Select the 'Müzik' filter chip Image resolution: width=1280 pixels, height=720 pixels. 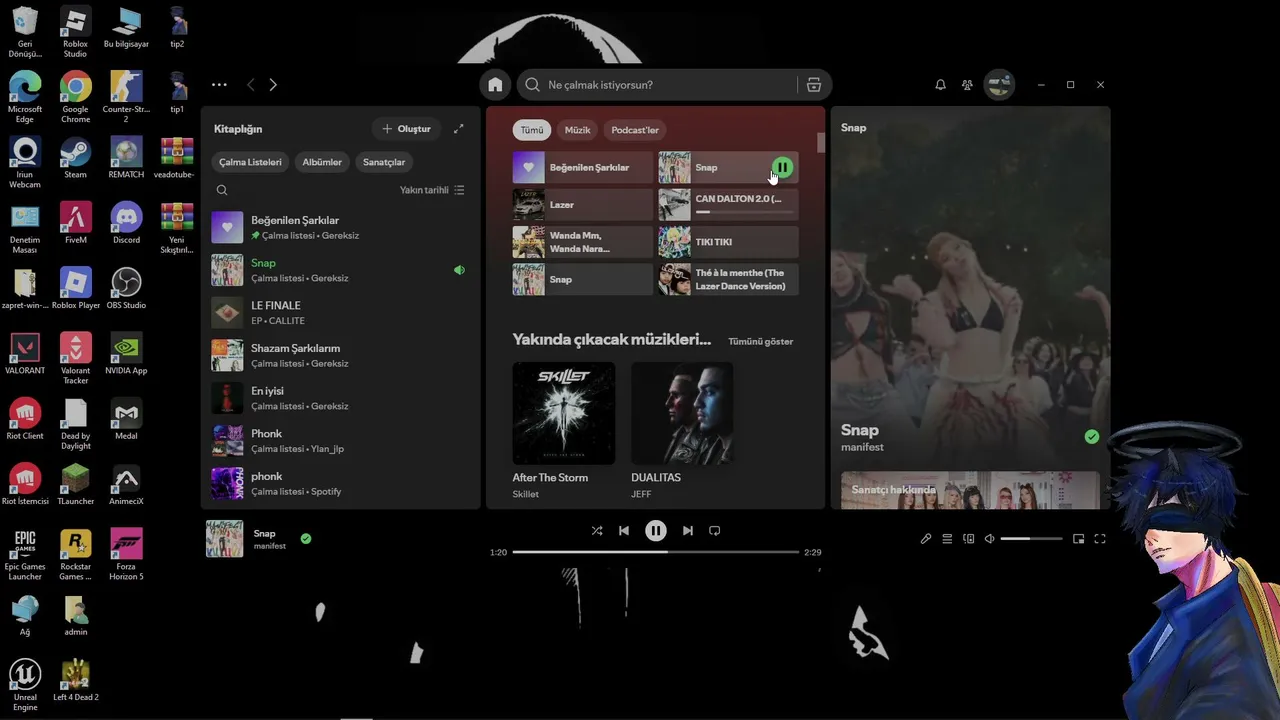[578, 130]
